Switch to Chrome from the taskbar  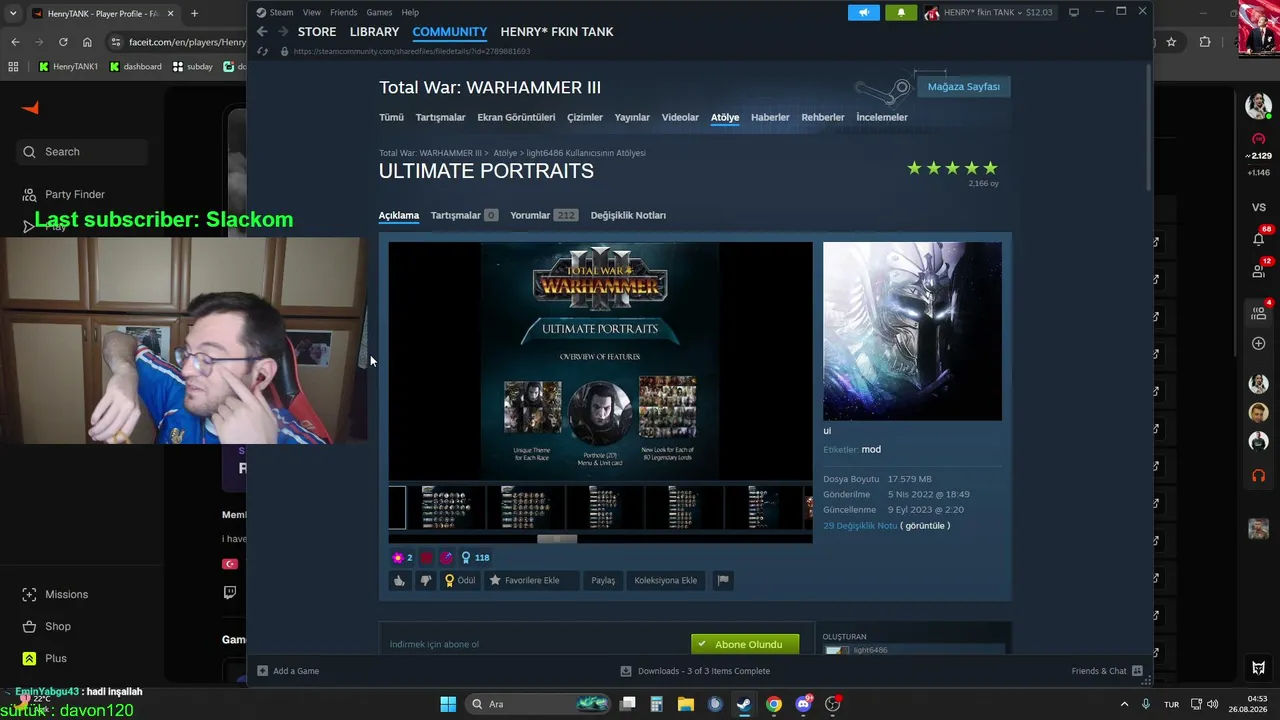(x=774, y=704)
